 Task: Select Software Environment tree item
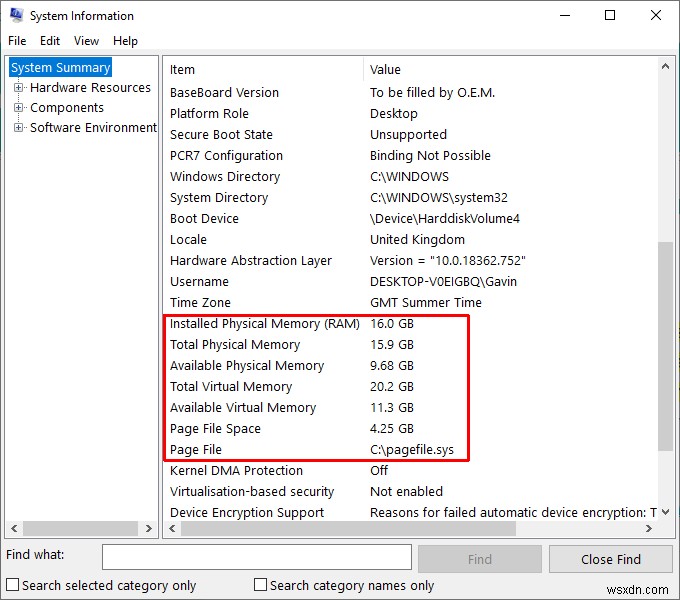(93, 127)
